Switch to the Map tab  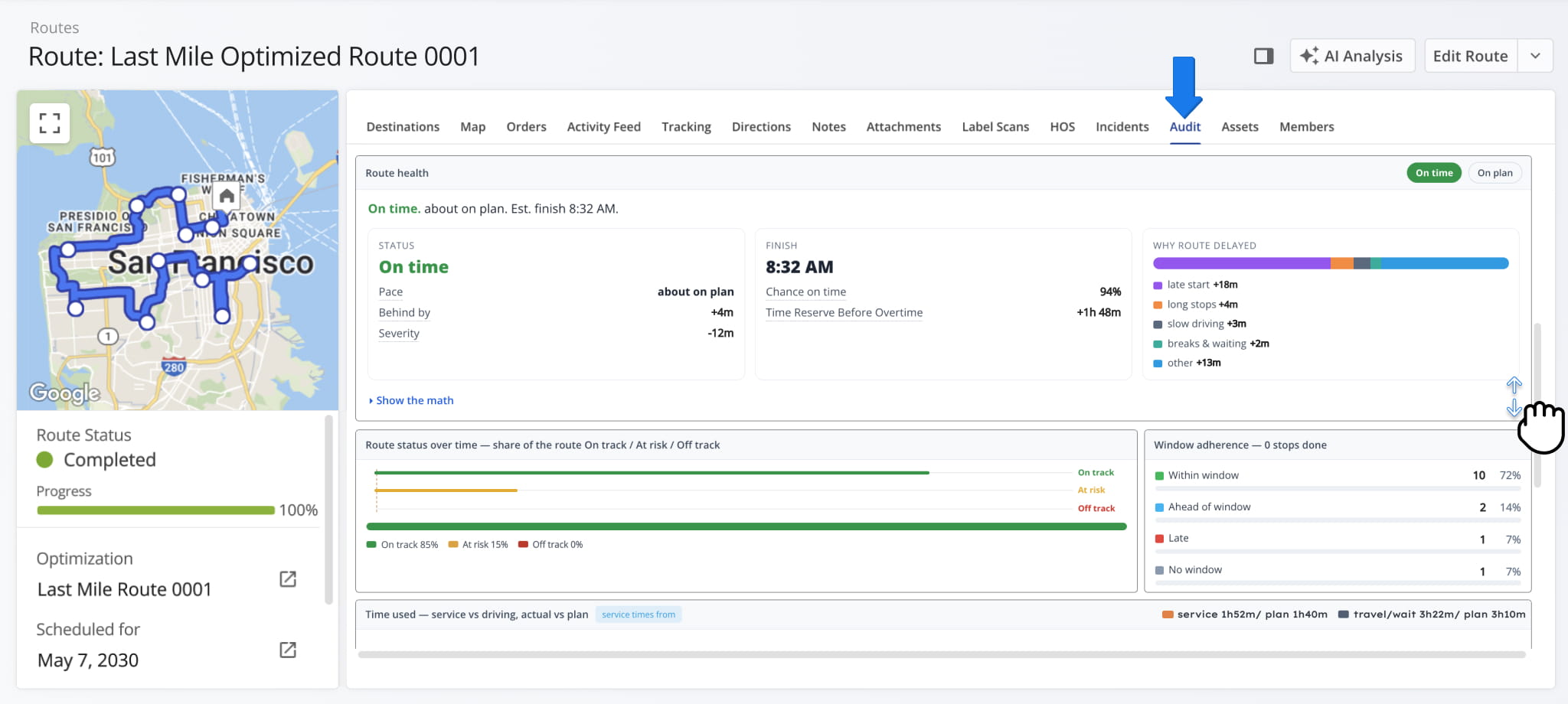(473, 127)
